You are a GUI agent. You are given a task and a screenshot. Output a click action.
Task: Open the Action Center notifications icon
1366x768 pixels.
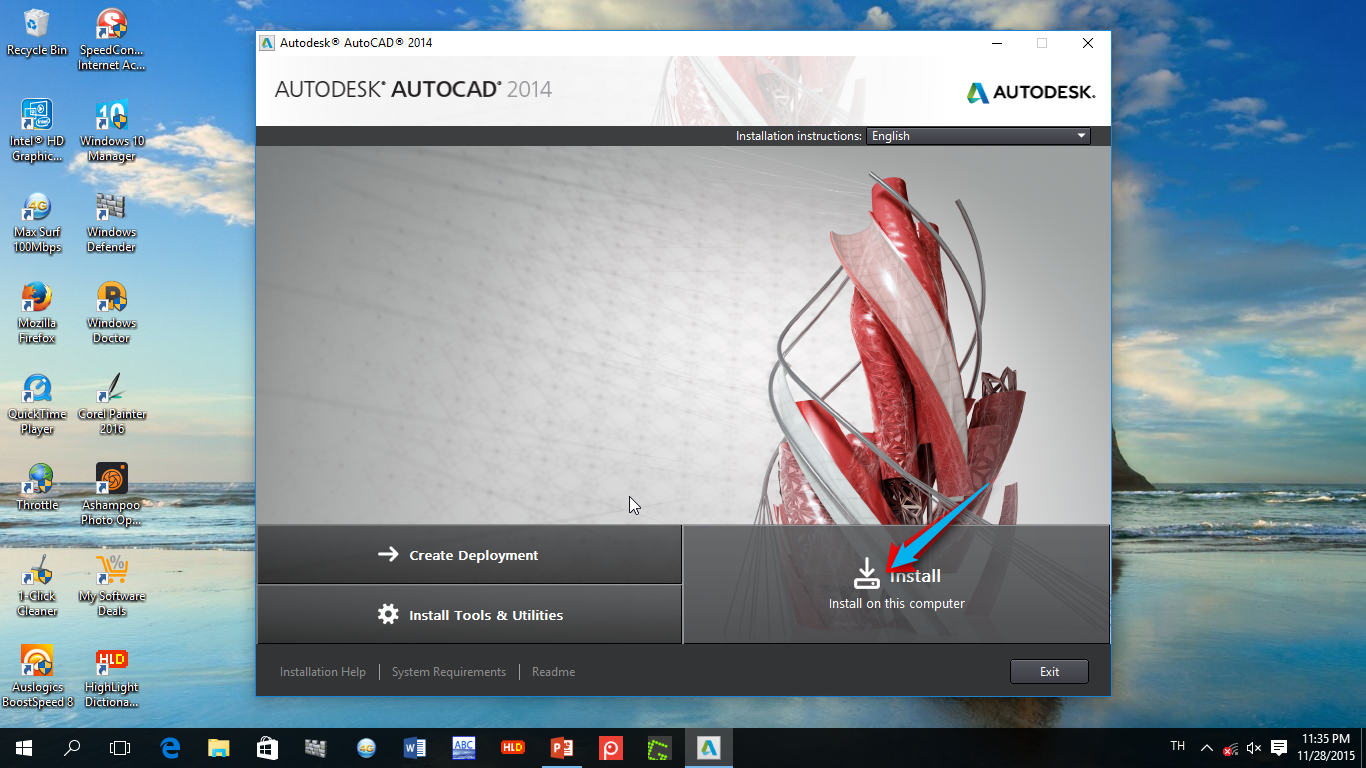pos(1279,748)
